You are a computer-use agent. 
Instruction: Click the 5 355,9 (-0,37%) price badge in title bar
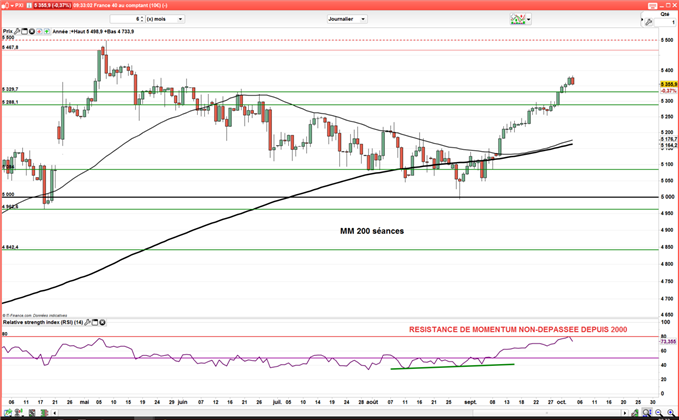point(52,5)
